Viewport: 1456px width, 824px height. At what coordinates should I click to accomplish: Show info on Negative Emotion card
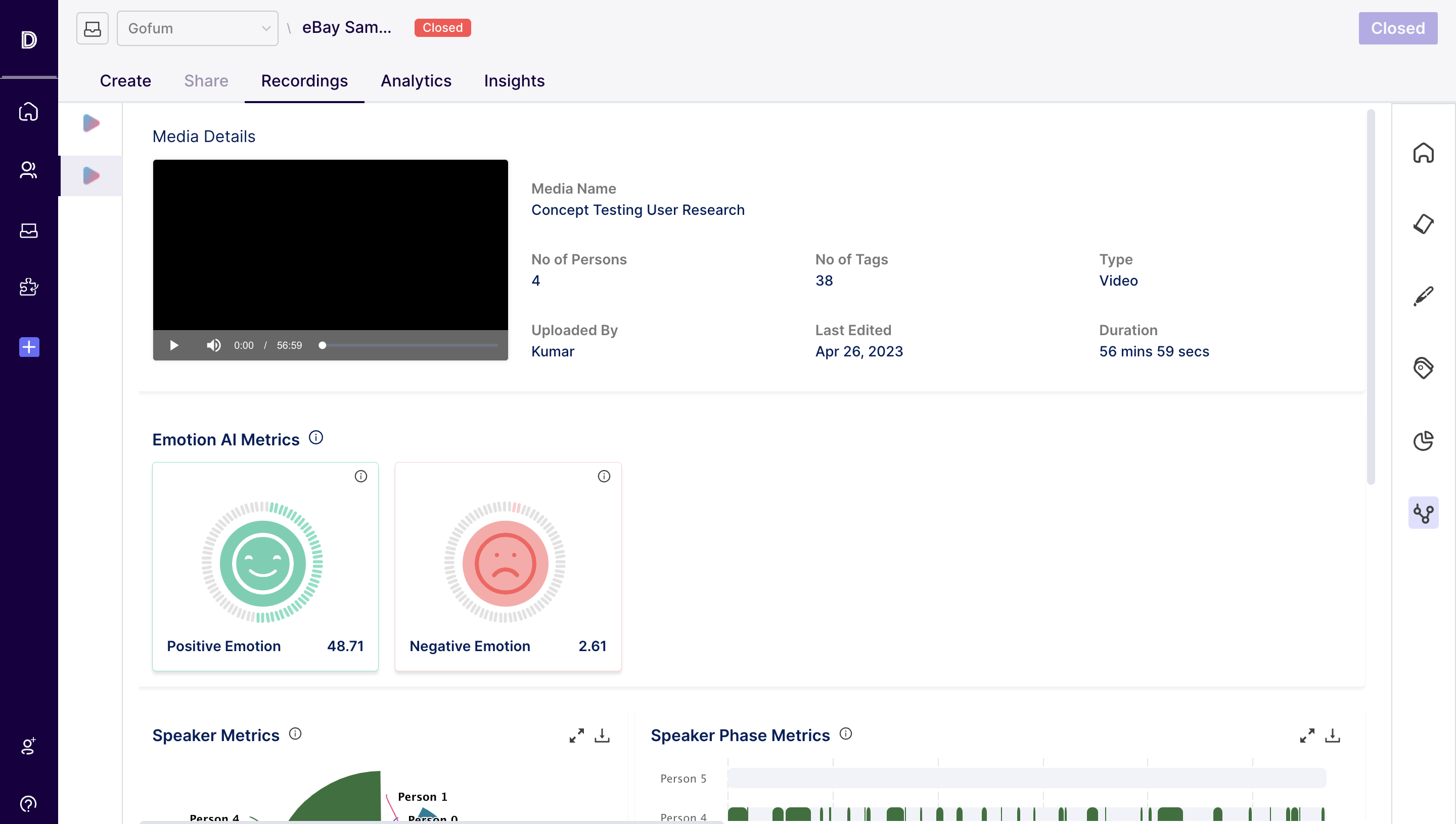coord(604,477)
